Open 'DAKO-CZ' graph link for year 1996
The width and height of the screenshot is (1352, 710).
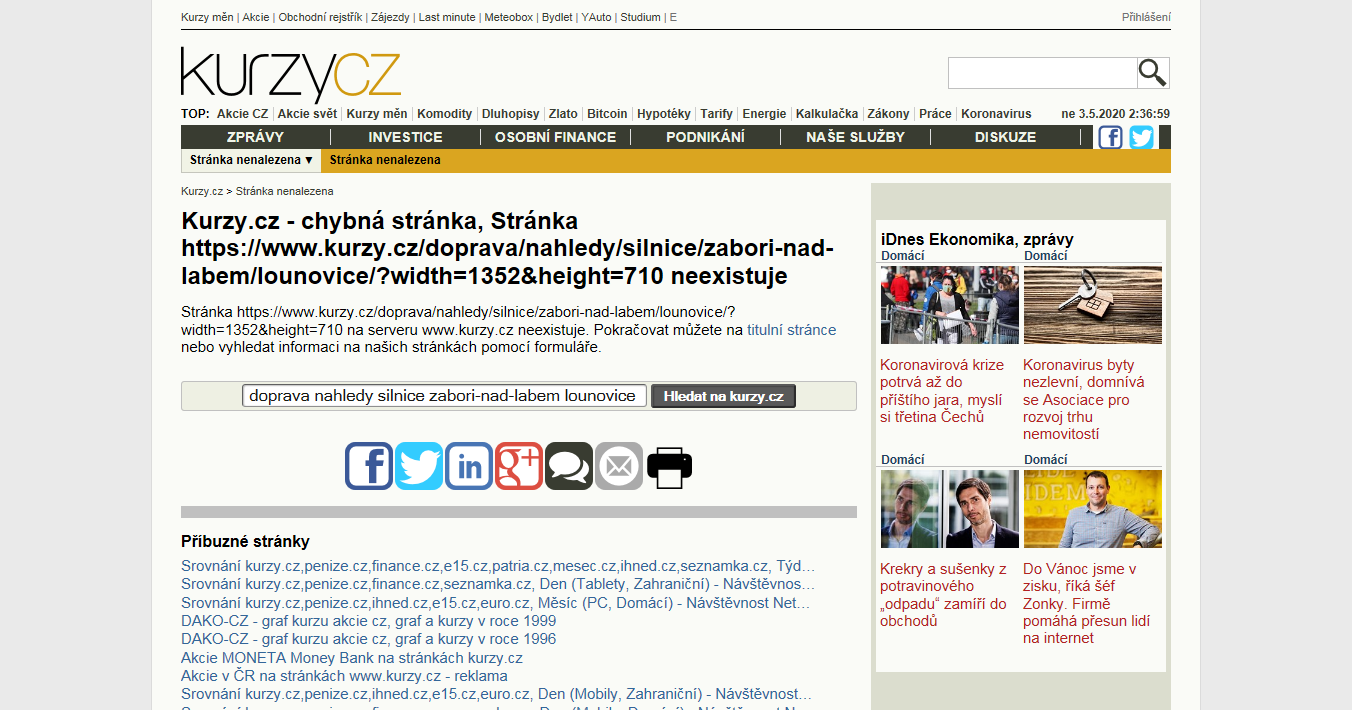coord(369,639)
